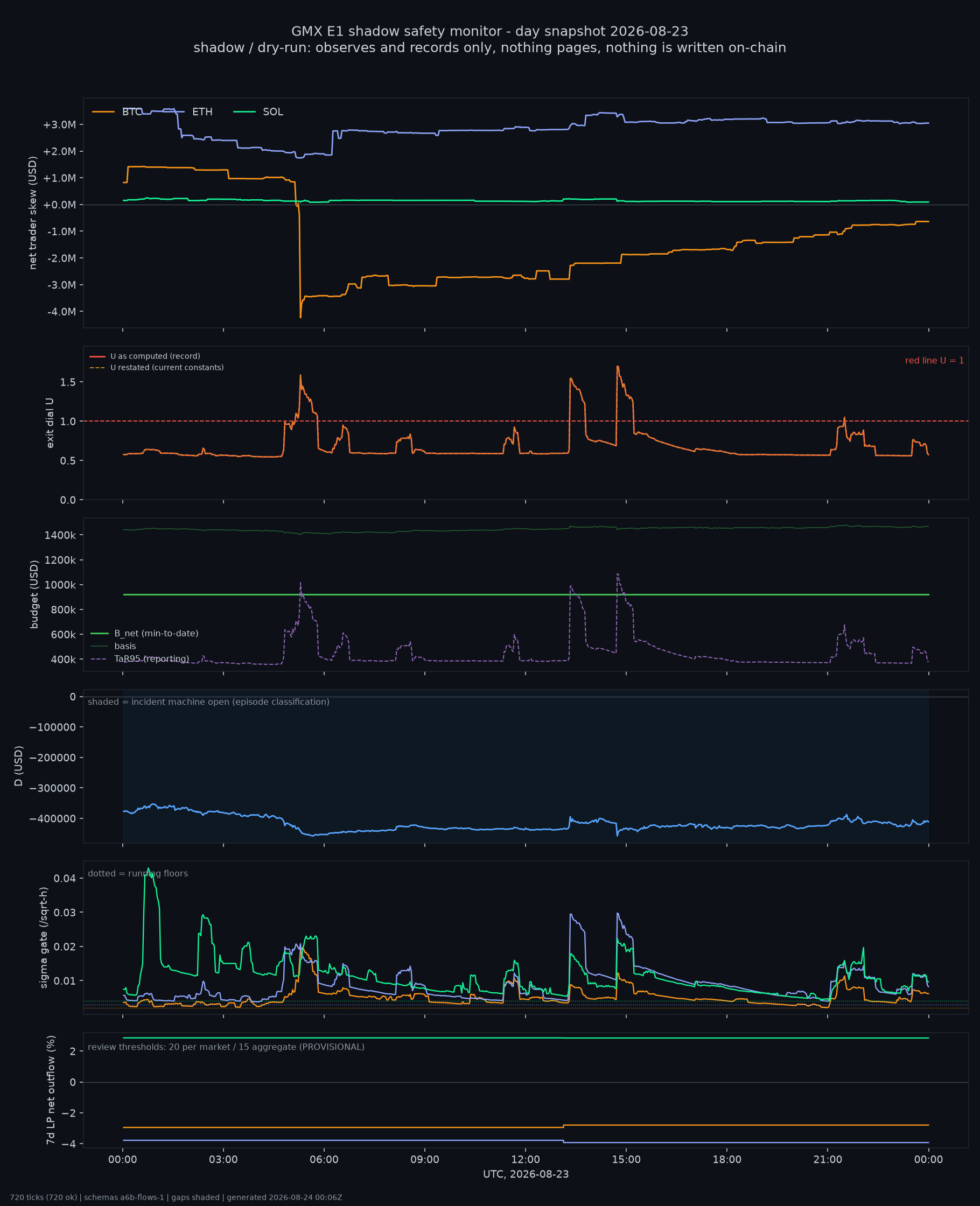The height and width of the screenshot is (1206, 980).
Task: Select the SOL green legend line sample
Action: [x=244, y=112]
